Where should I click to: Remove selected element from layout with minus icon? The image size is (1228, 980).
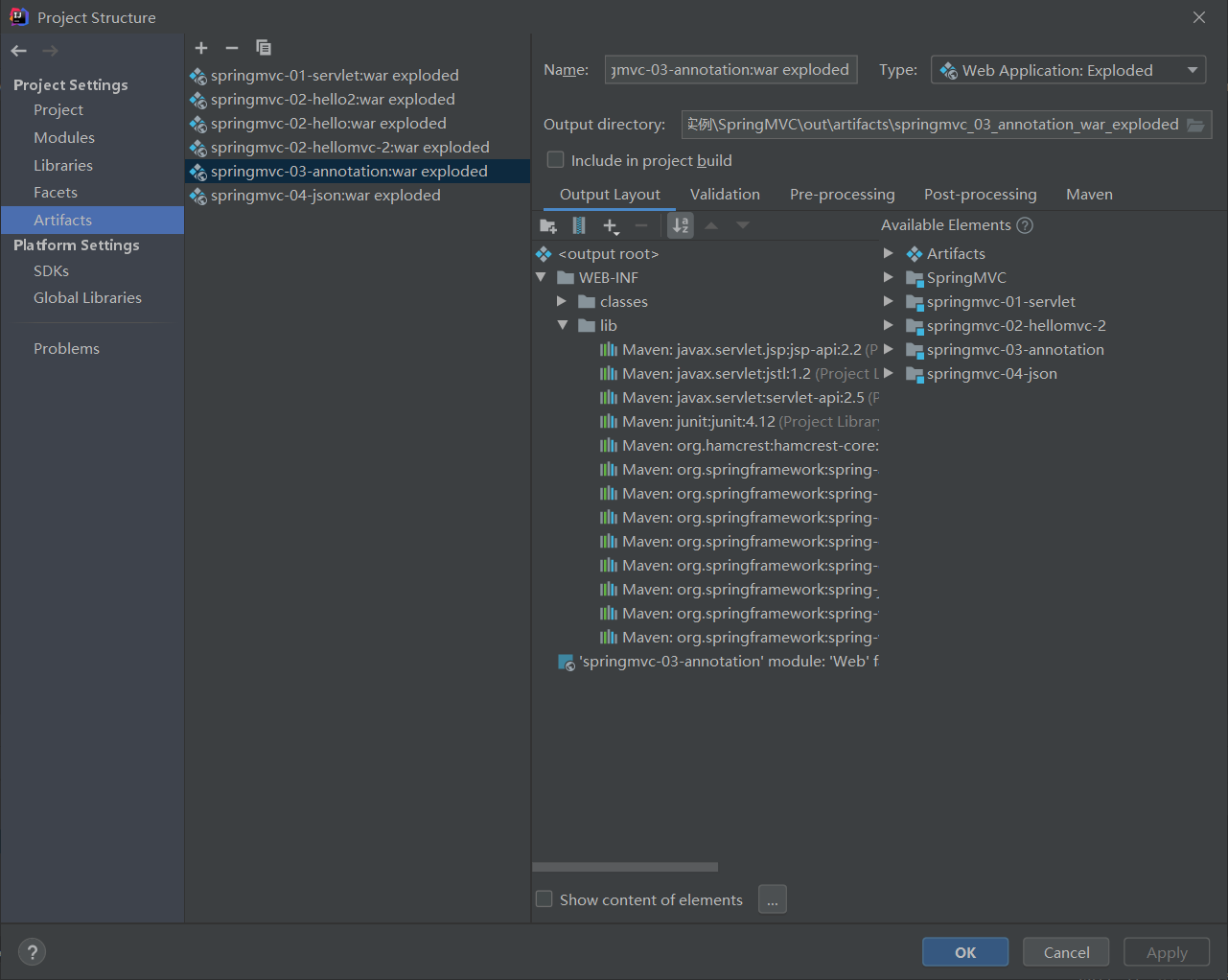640,225
